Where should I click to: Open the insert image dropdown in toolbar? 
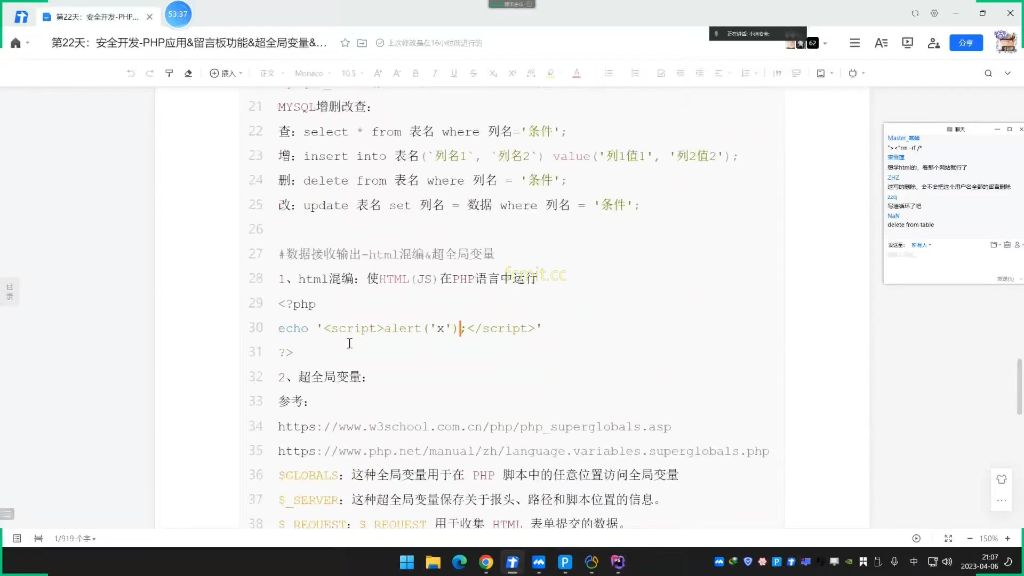824,73
